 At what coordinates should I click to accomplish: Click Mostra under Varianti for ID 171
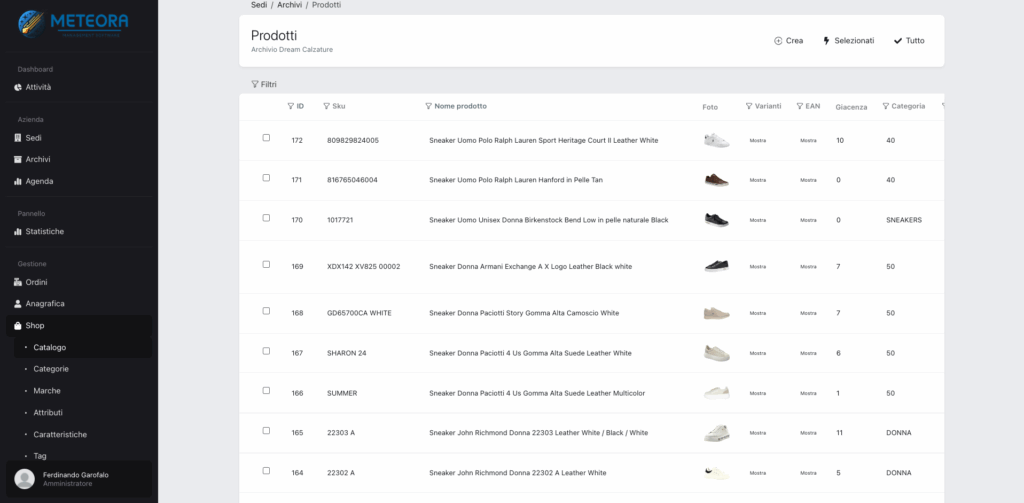pos(757,180)
